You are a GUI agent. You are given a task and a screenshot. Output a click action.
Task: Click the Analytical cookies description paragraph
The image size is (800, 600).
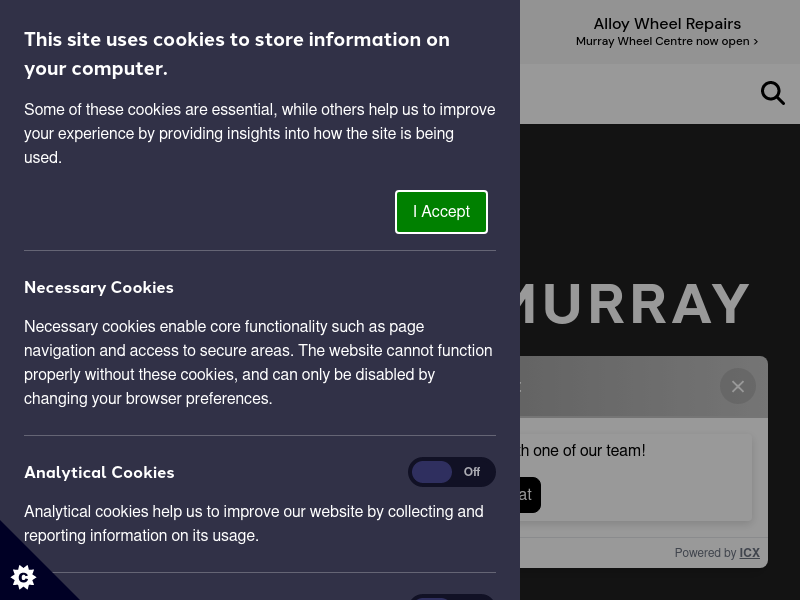pos(254,523)
